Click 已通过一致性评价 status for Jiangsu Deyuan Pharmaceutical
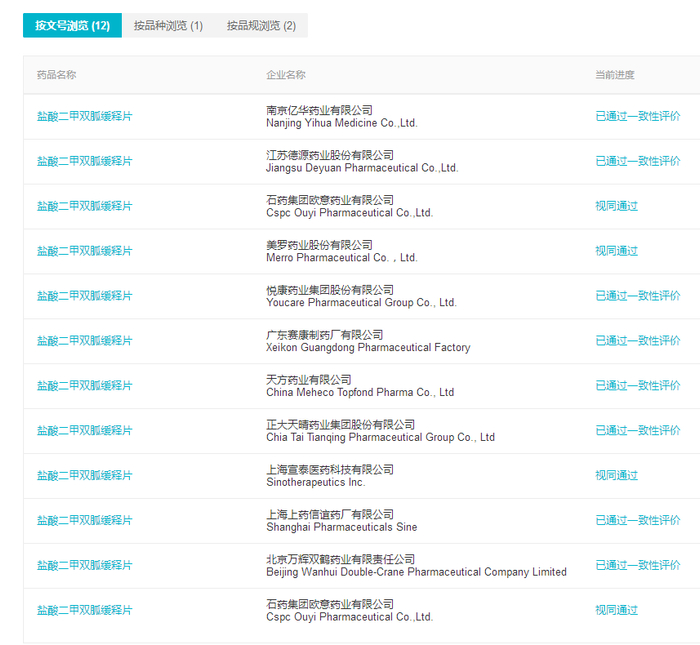The image size is (700, 645). (638, 161)
